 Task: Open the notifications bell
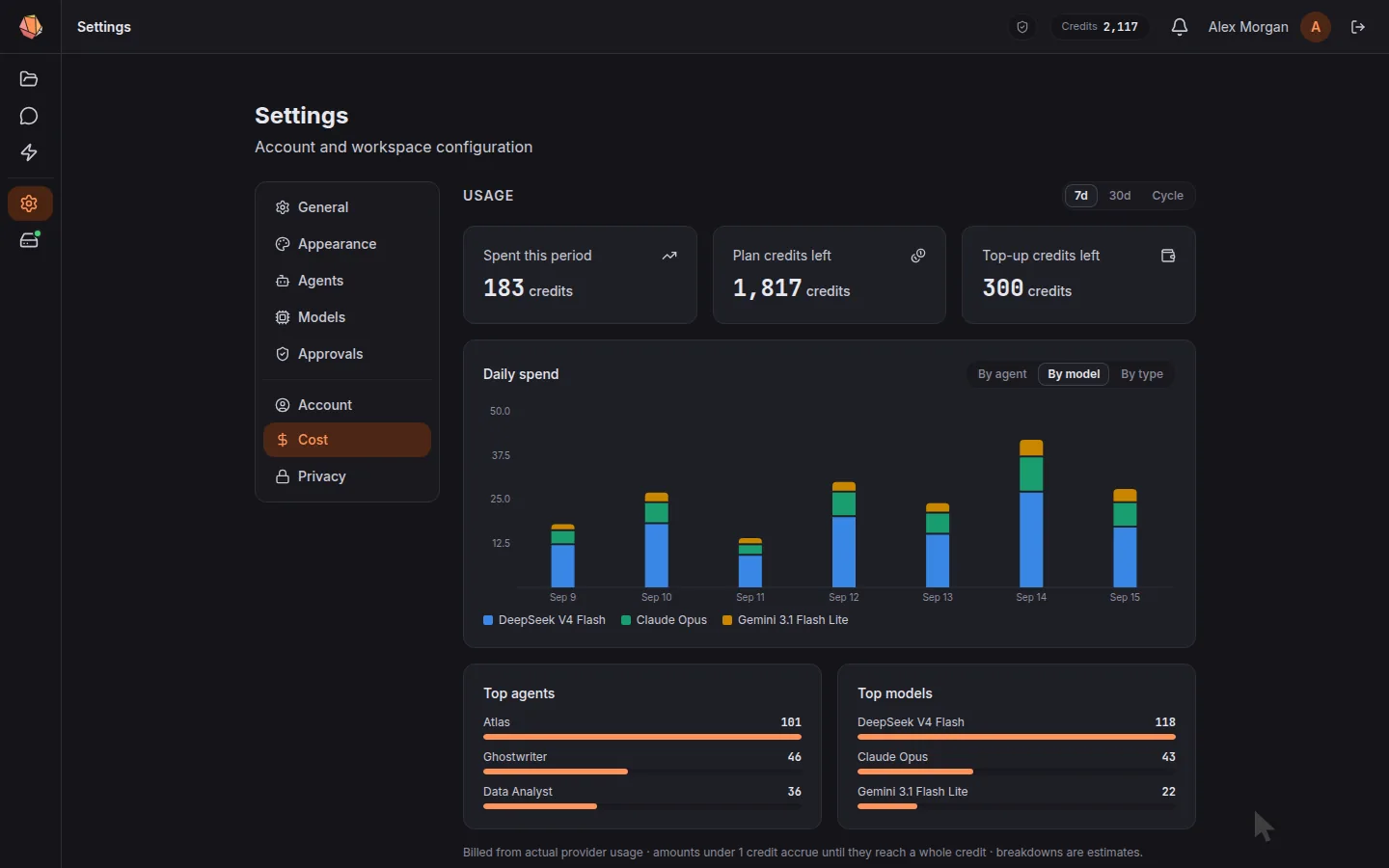click(1179, 27)
